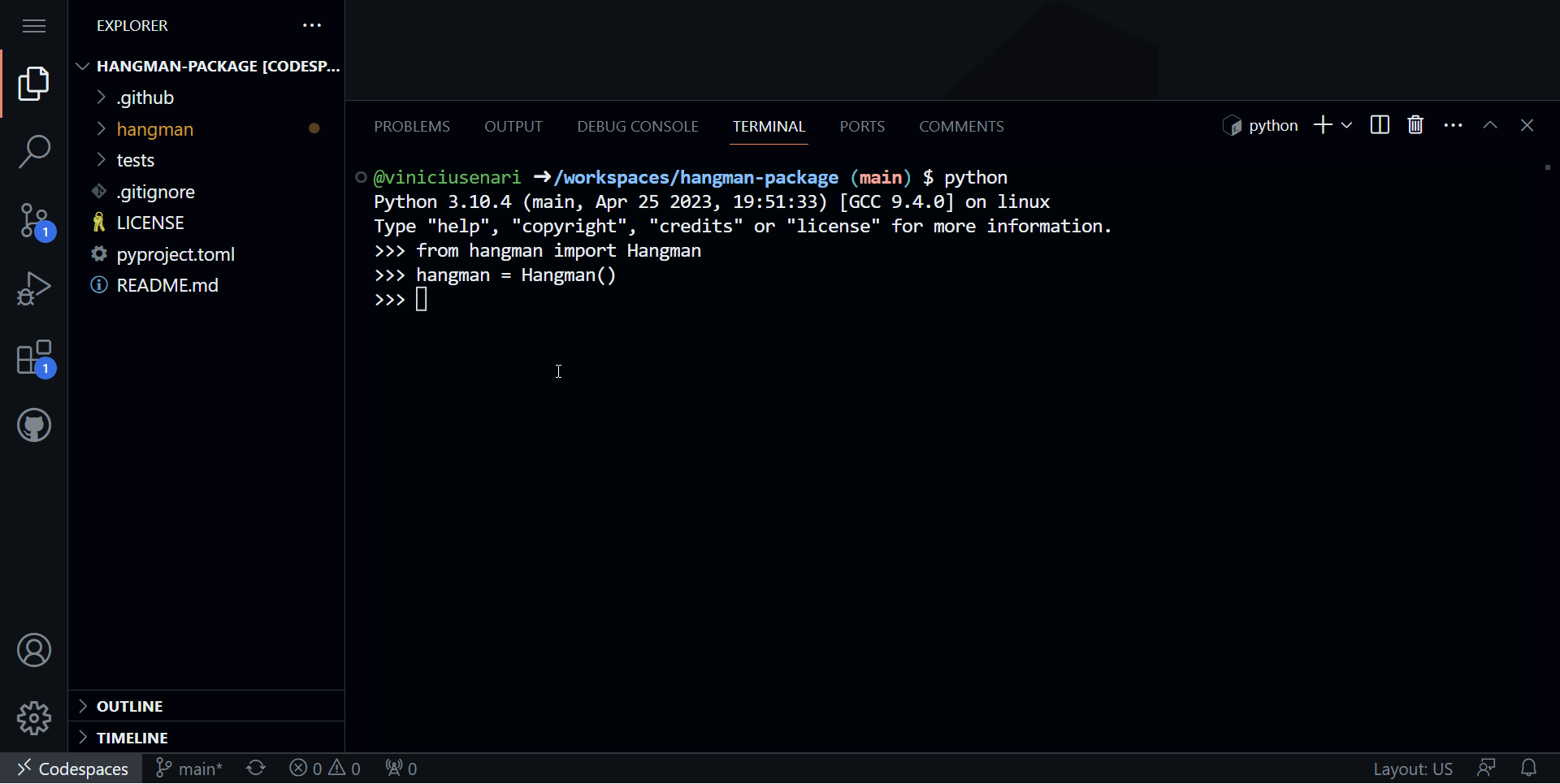1560x784 pixels.
Task: Click the Codespaces remote indicator
Action: (71, 769)
